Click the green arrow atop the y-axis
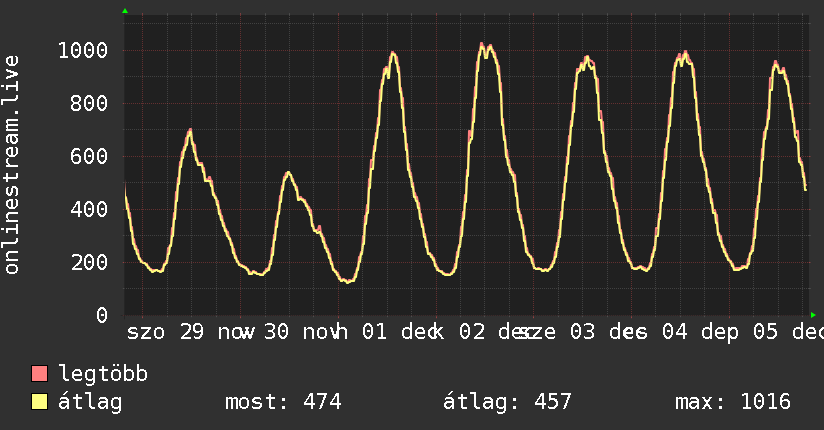824x430 pixels. tap(125, 11)
